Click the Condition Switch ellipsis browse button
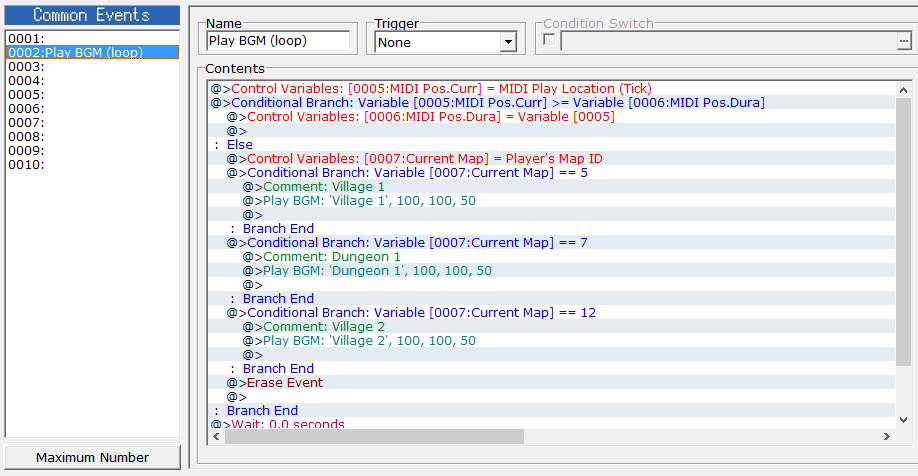This screenshot has height=476, width=918. point(904,41)
